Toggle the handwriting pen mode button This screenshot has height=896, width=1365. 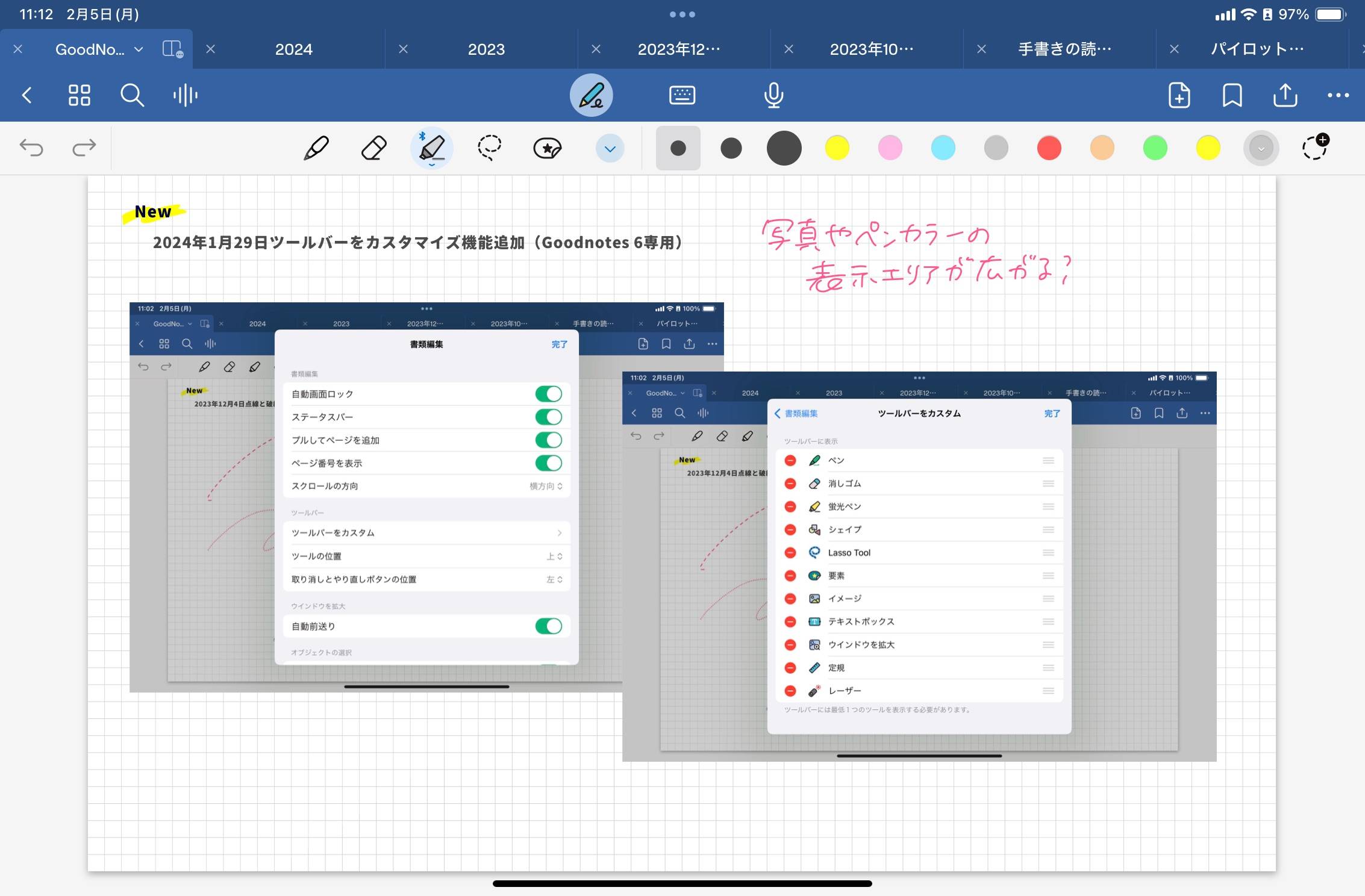(592, 95)
